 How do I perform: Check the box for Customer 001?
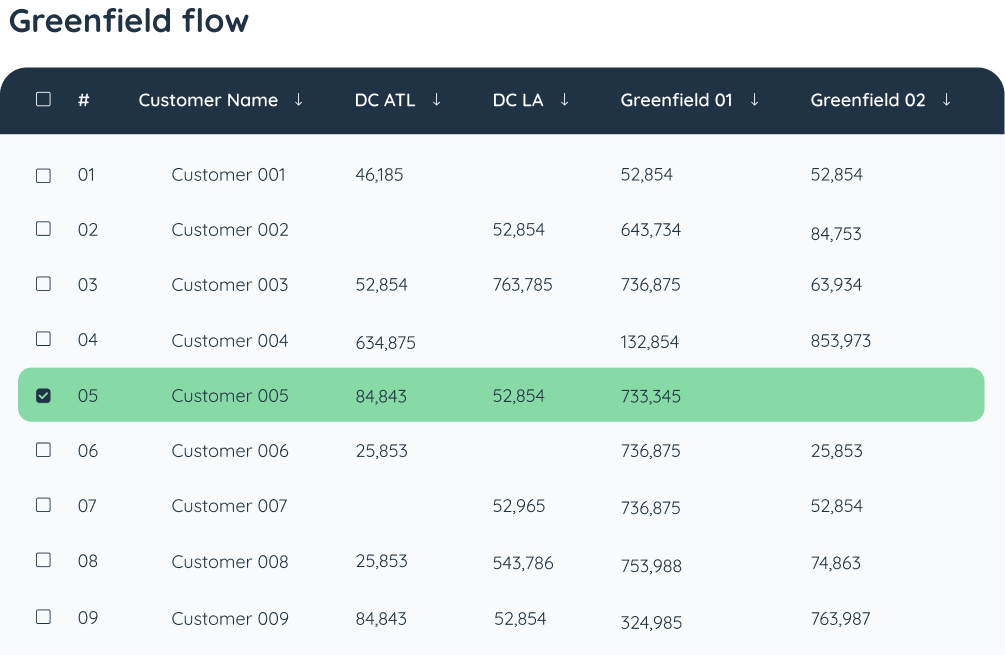pyautogui.click(x=43, y=175)
